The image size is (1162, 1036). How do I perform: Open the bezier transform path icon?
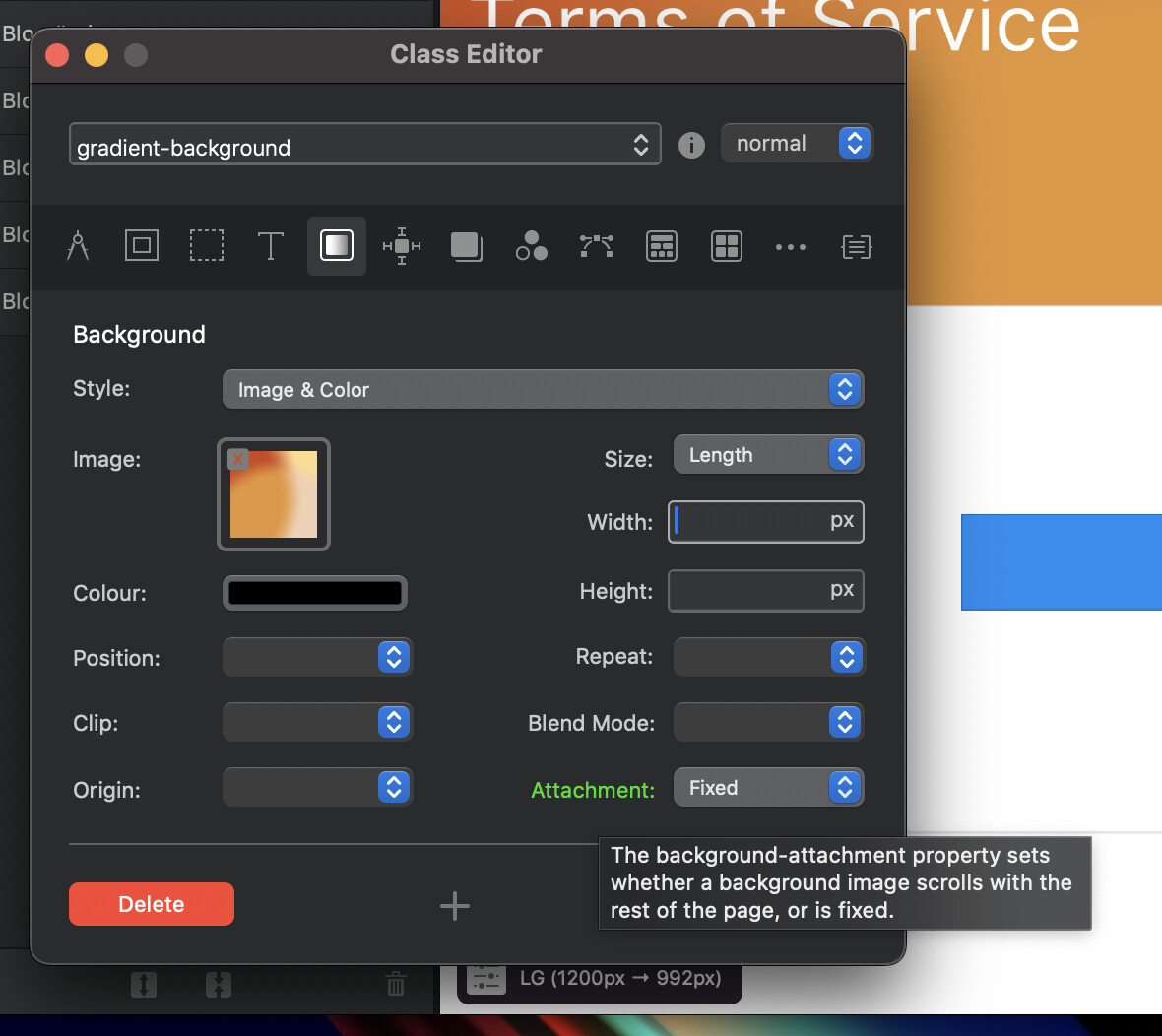pyautogui.click(x=597, y=246)
